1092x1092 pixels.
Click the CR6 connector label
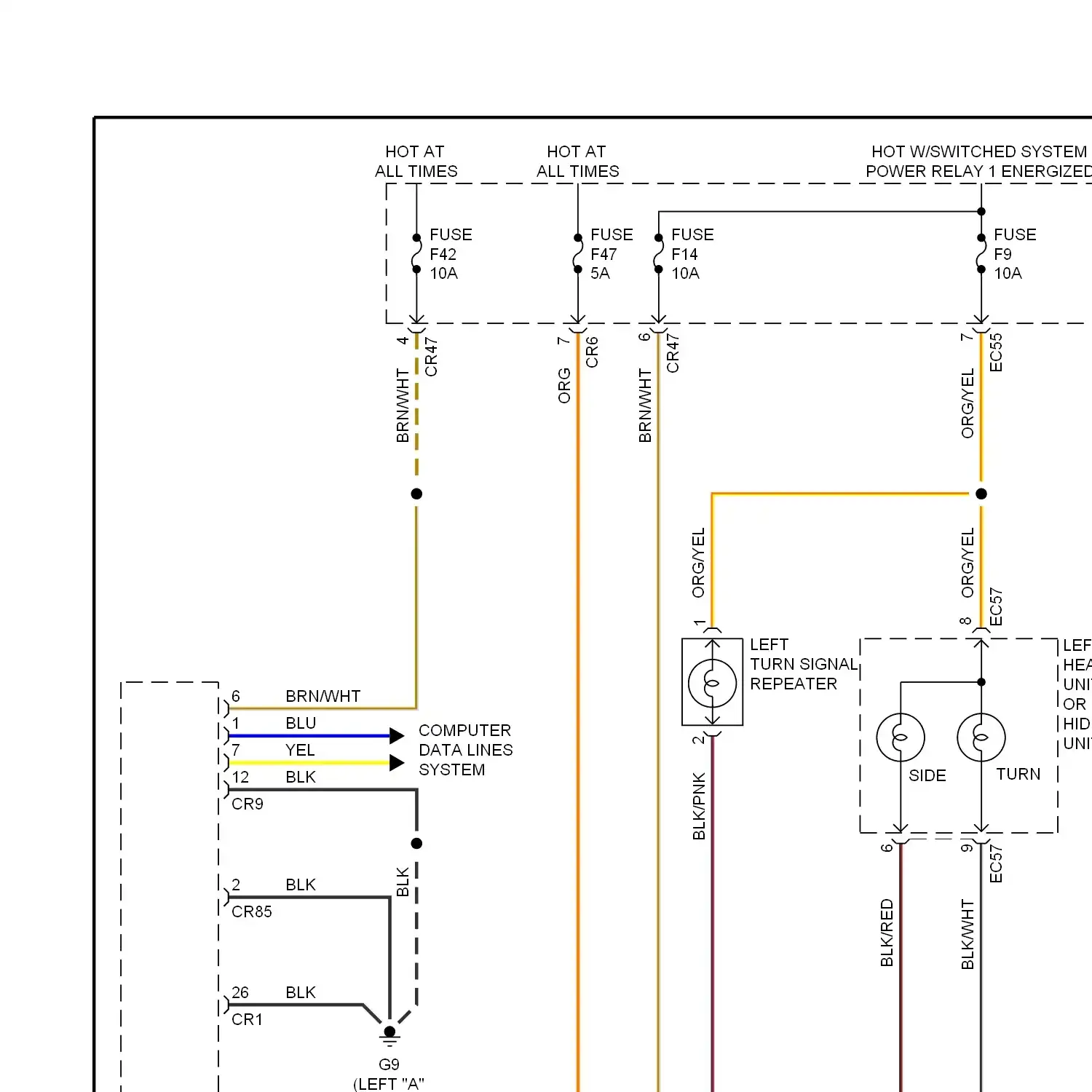coord(592,352)
